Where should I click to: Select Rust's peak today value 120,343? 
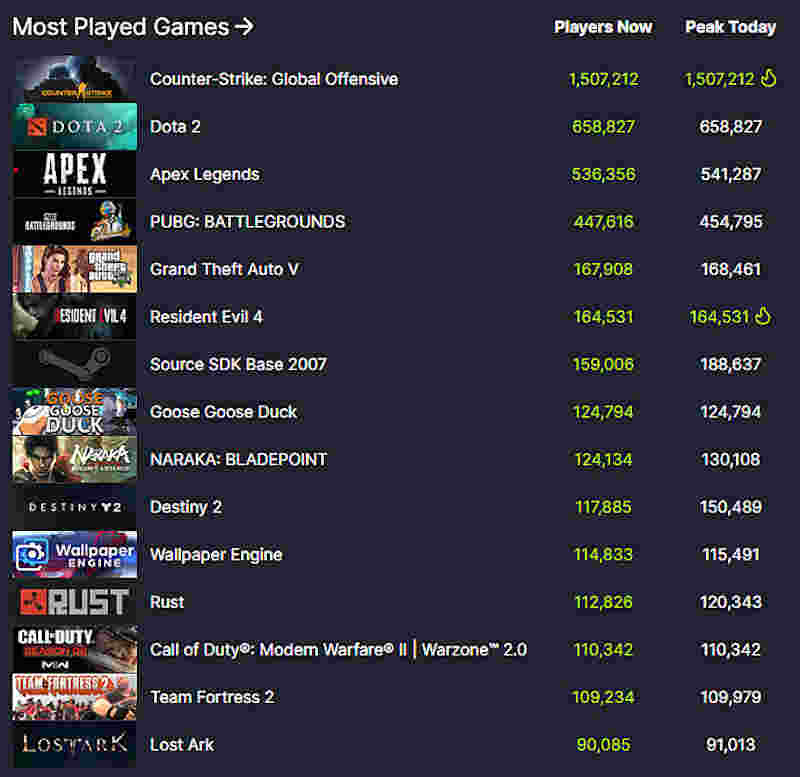[731, 601]
